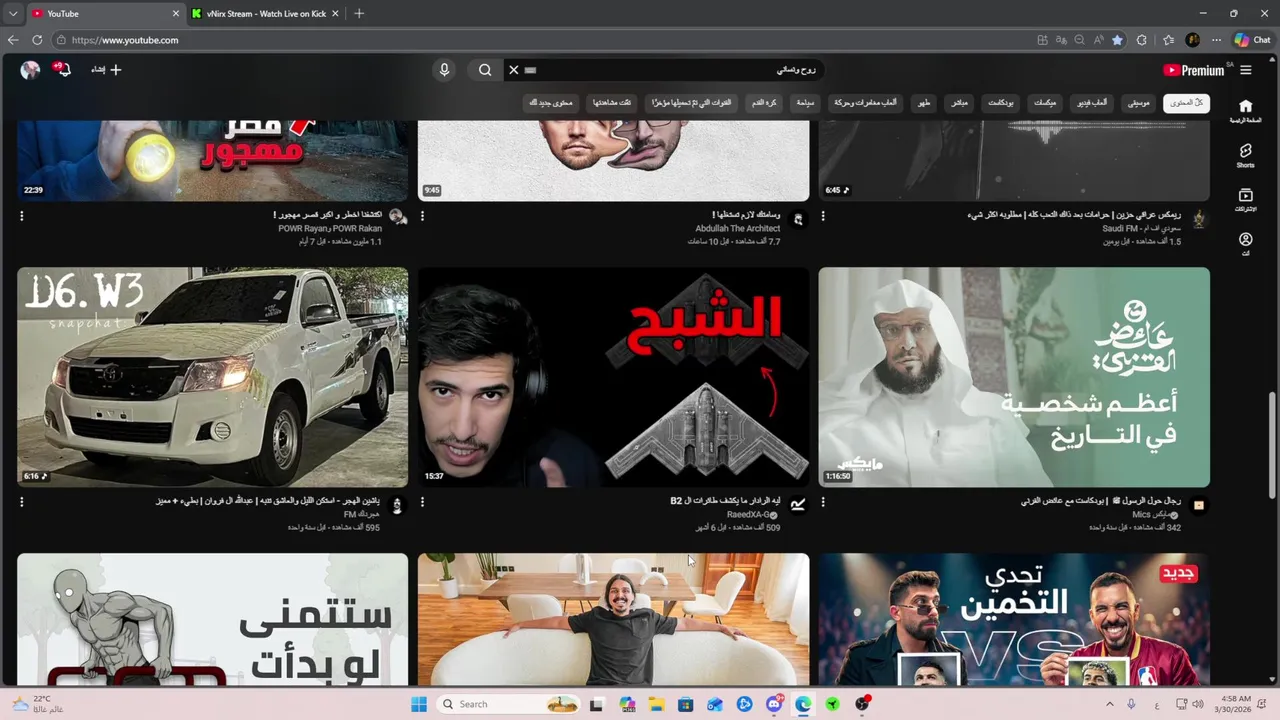Click the Saudi FM channel avatar
The height and width of the screenshot is (720, 1280).
pos(1198,219)
